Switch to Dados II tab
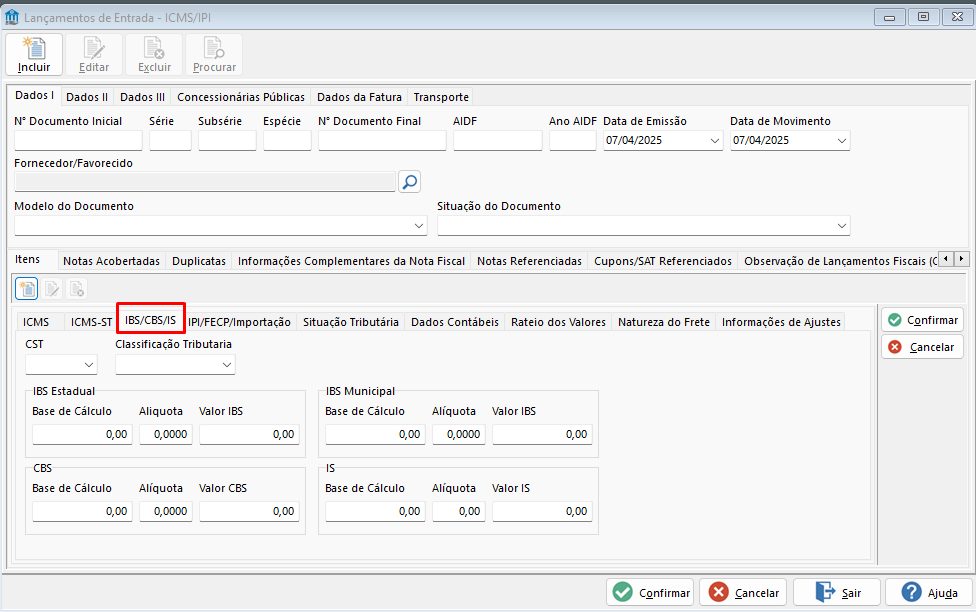The image size is (976, 612). pos(87,97)
